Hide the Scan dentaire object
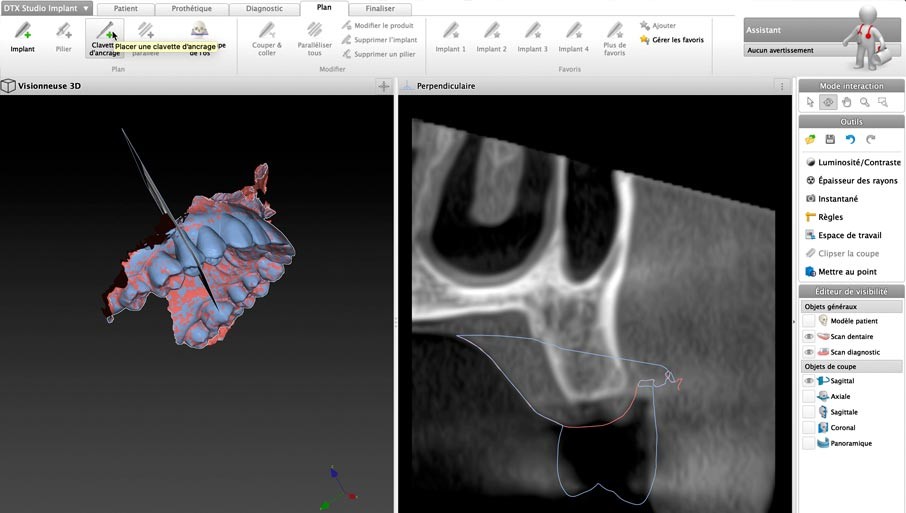The image size is (906, 513). [808, 337]
